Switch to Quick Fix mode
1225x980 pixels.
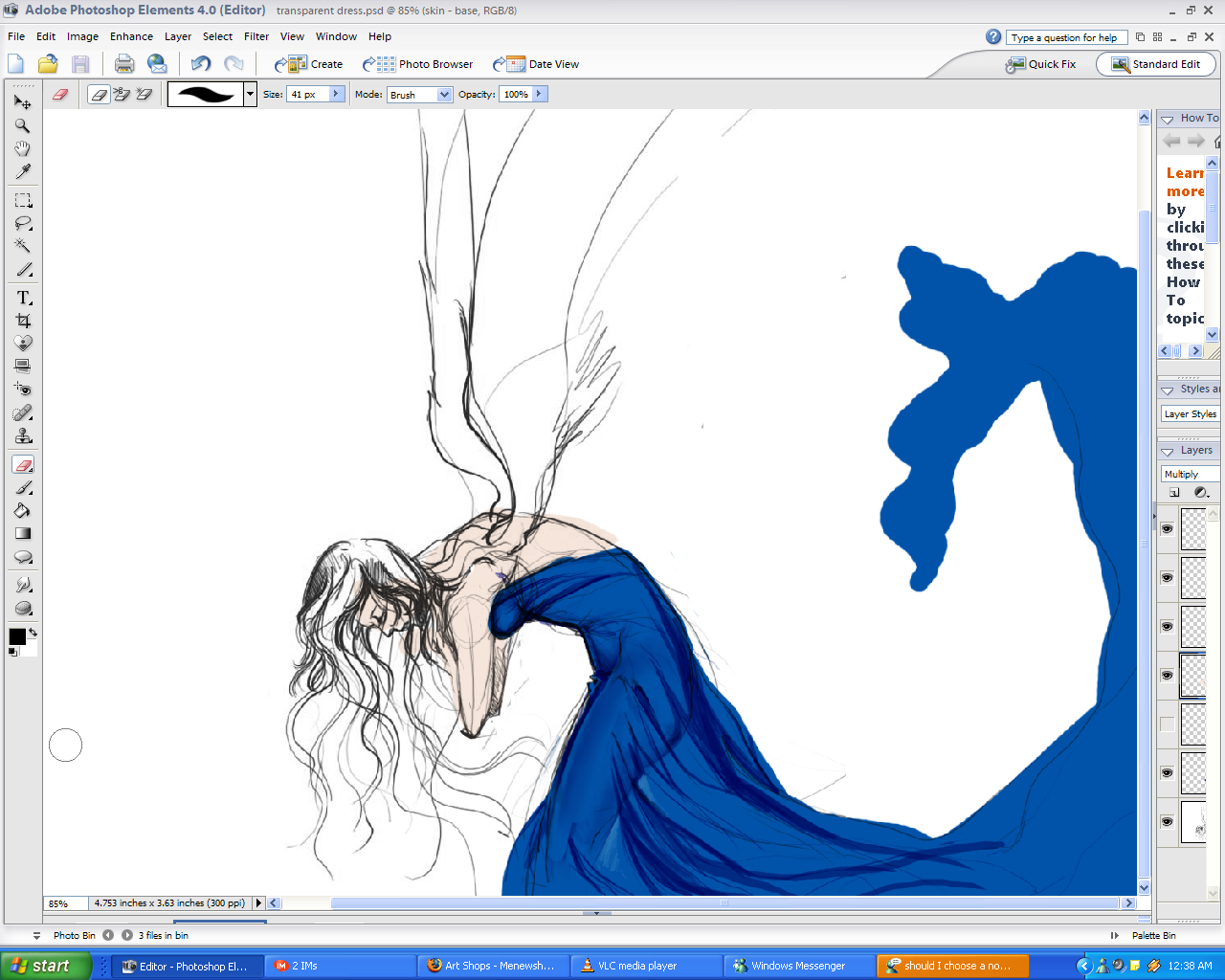[x=1041, y=64]
